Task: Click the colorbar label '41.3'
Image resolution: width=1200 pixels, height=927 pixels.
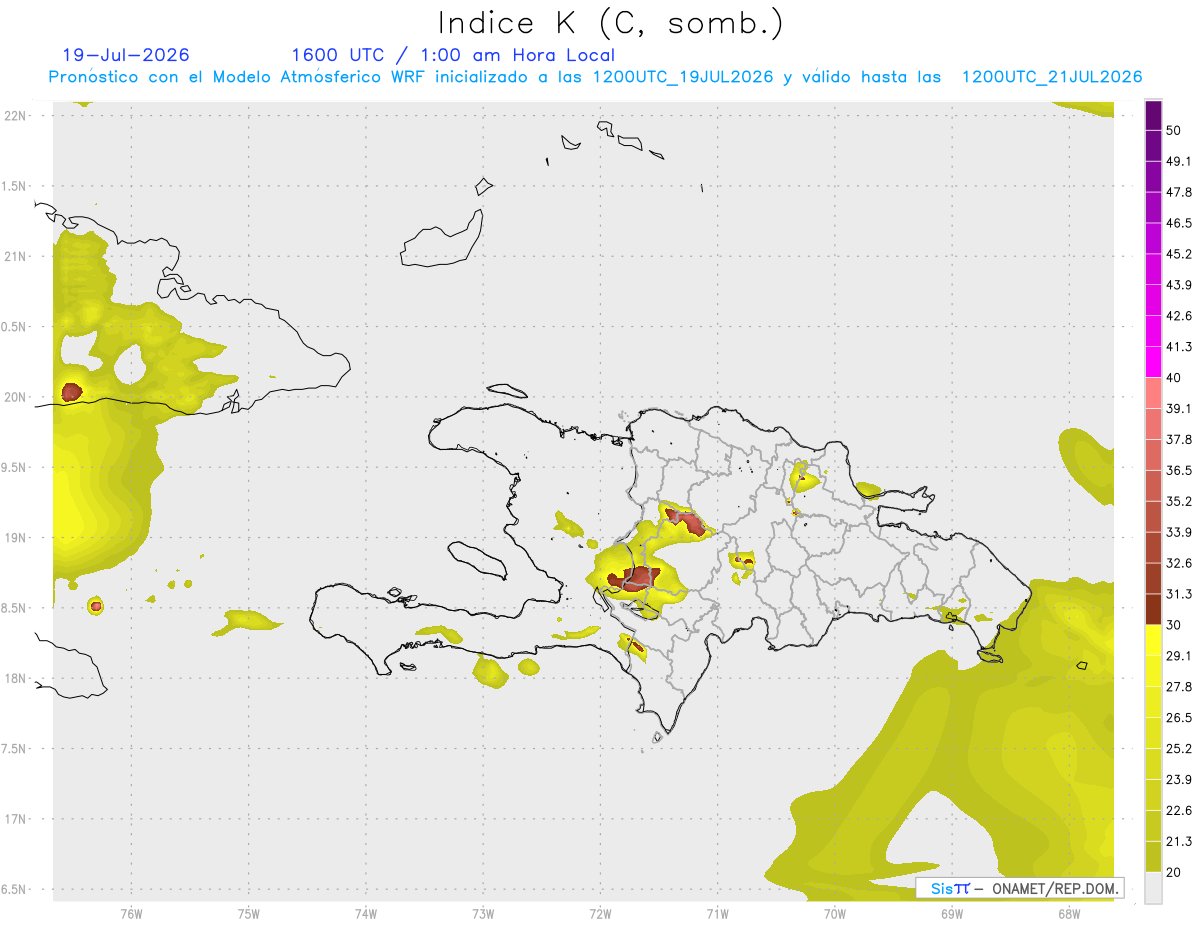Action: [1179, 347]
